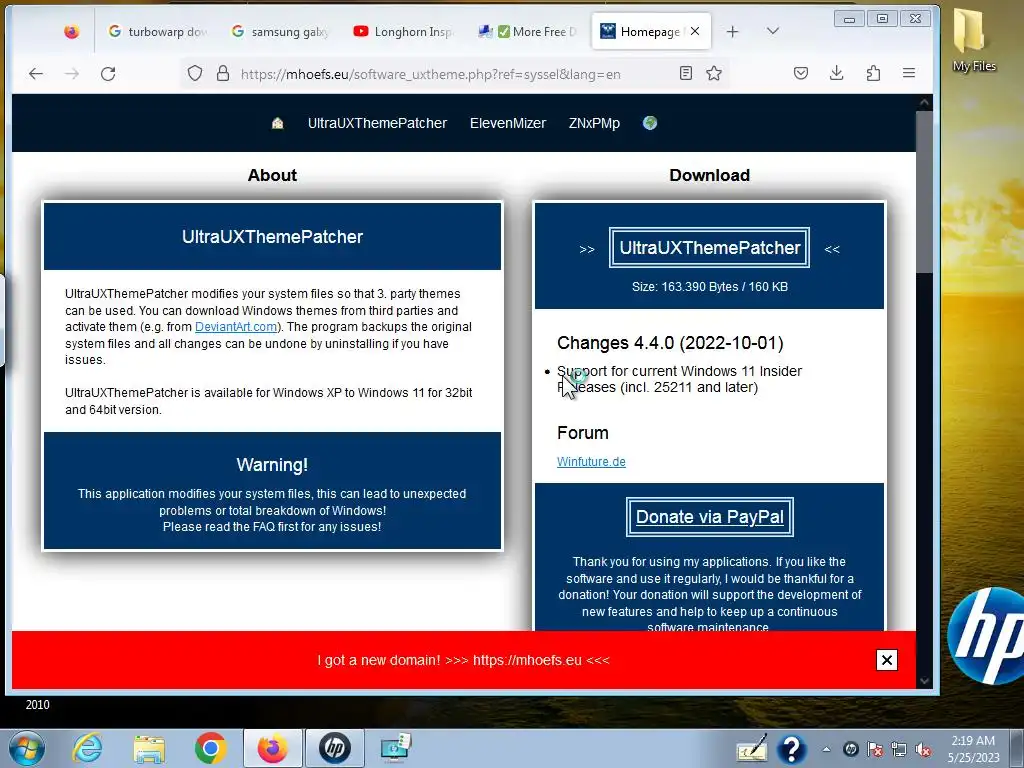
Task: Expand the list all tabs chevron
Action: 773,31
